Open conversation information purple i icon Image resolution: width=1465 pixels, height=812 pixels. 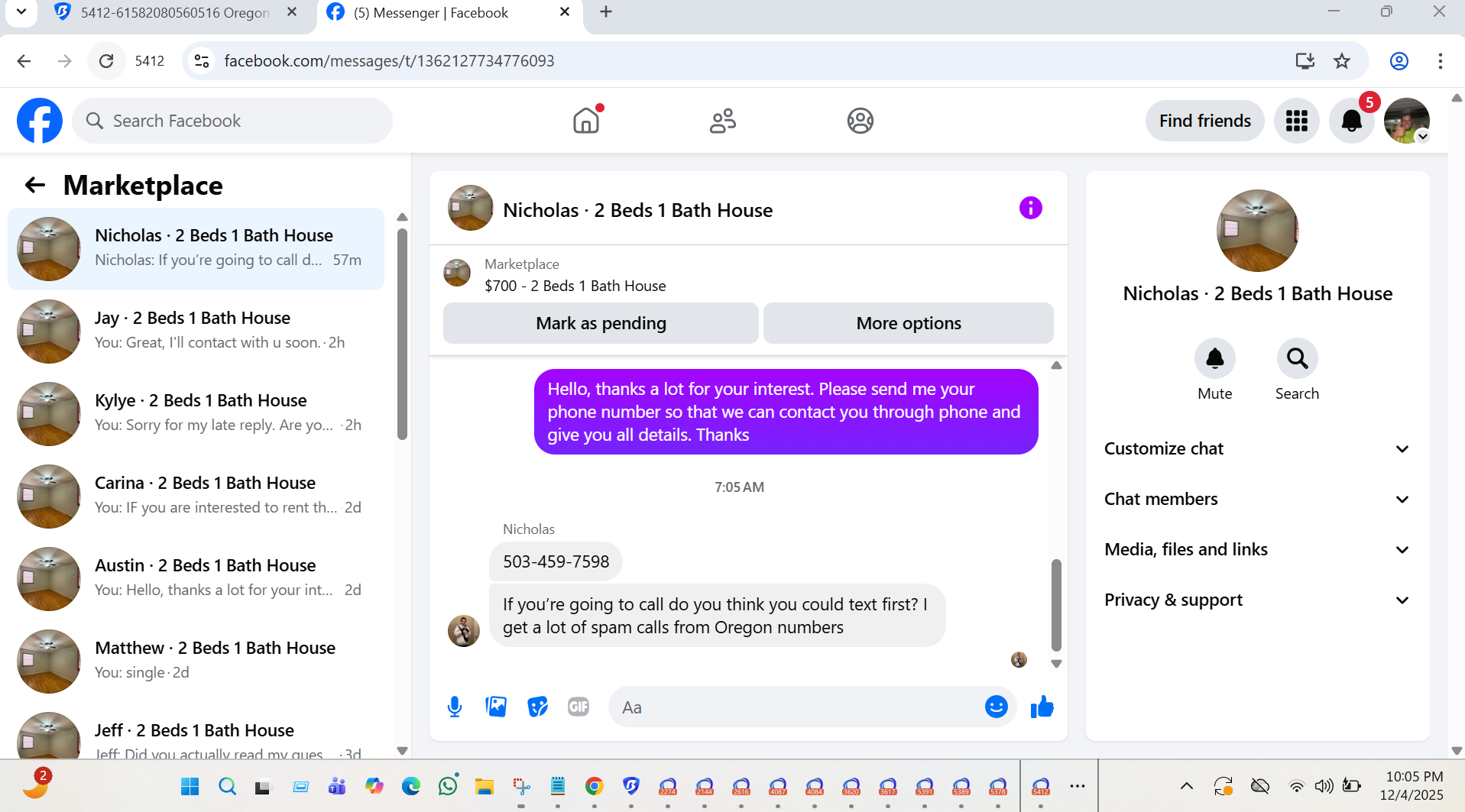(x=1030, y=208)
